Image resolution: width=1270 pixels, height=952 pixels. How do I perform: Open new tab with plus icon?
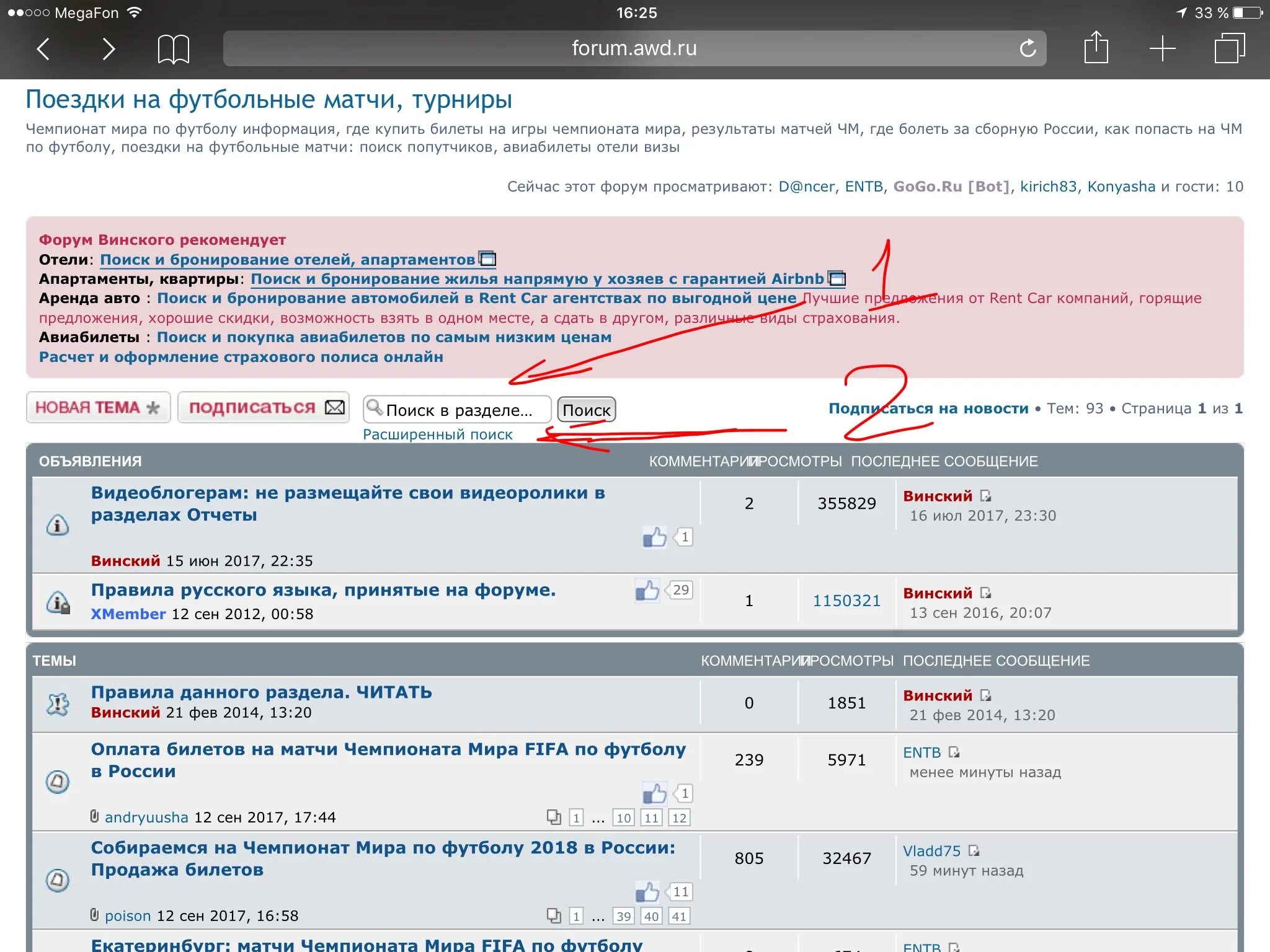[x=1162, y=48]
